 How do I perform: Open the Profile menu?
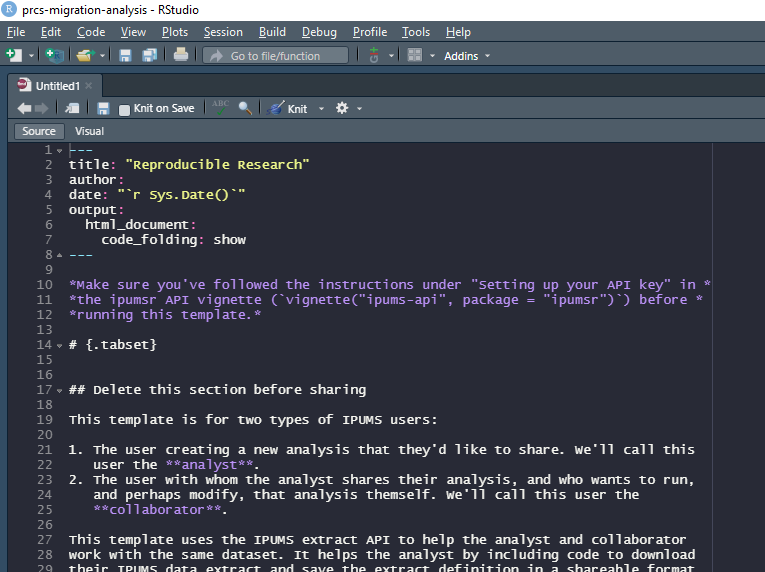tap(370, 32)
